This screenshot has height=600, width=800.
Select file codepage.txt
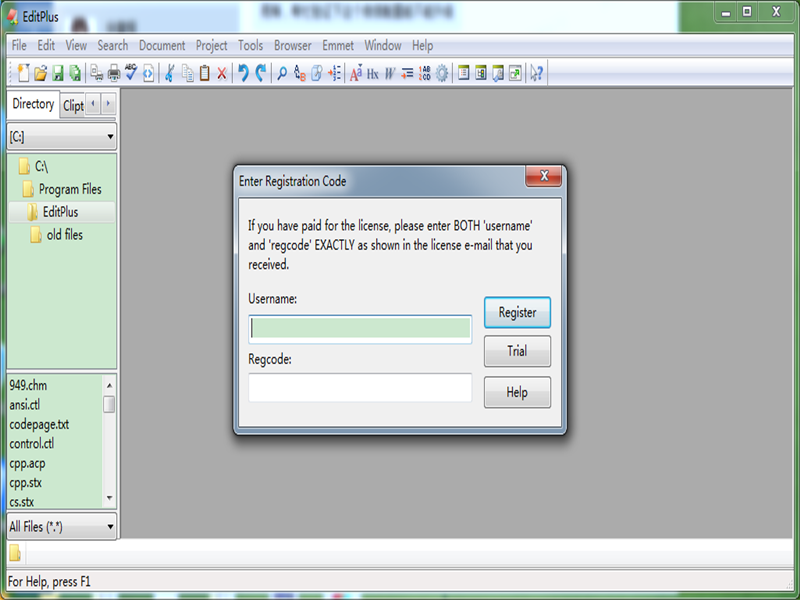click(x=39, y=424)
